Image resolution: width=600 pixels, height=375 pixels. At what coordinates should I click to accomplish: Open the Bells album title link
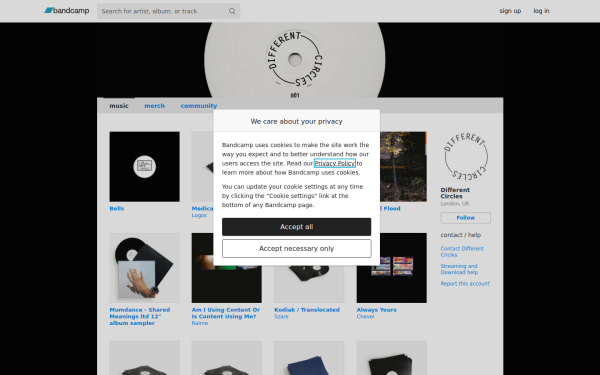tap(117, 209)
